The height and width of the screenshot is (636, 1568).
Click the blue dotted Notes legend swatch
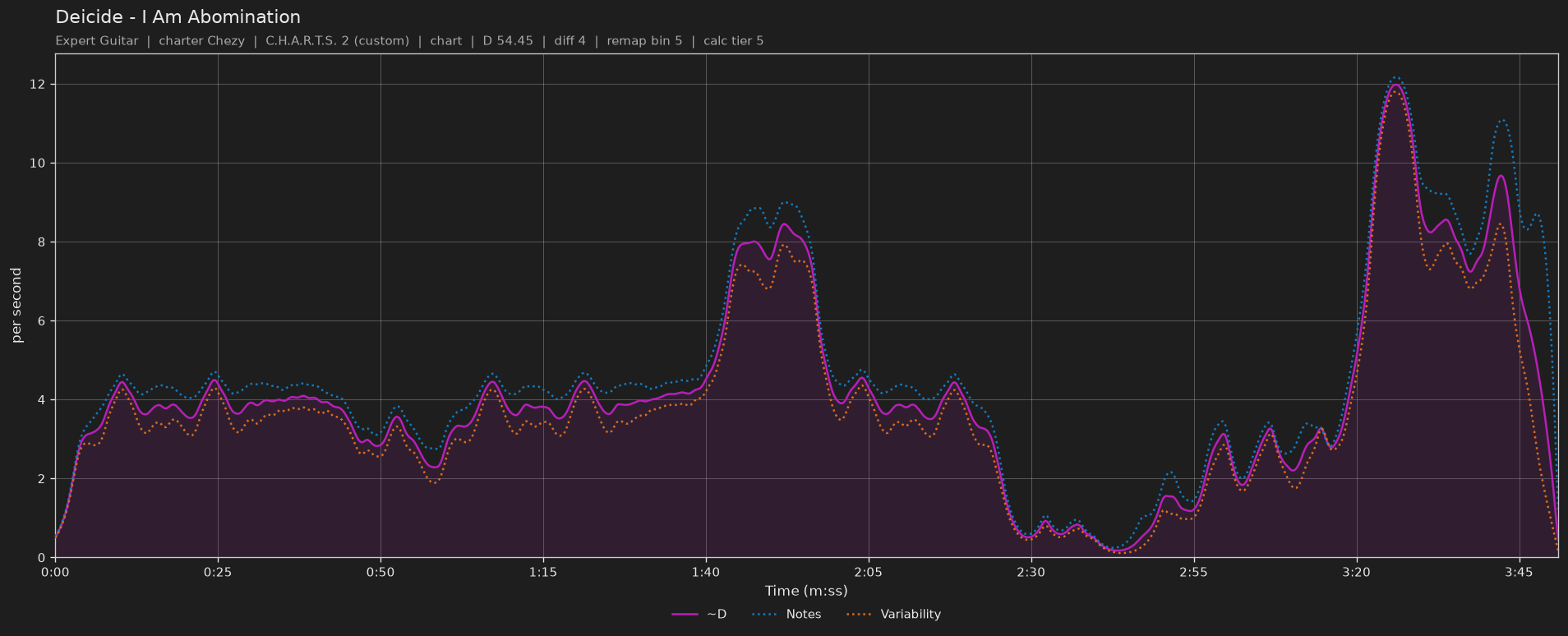click(x=763, y=615)
